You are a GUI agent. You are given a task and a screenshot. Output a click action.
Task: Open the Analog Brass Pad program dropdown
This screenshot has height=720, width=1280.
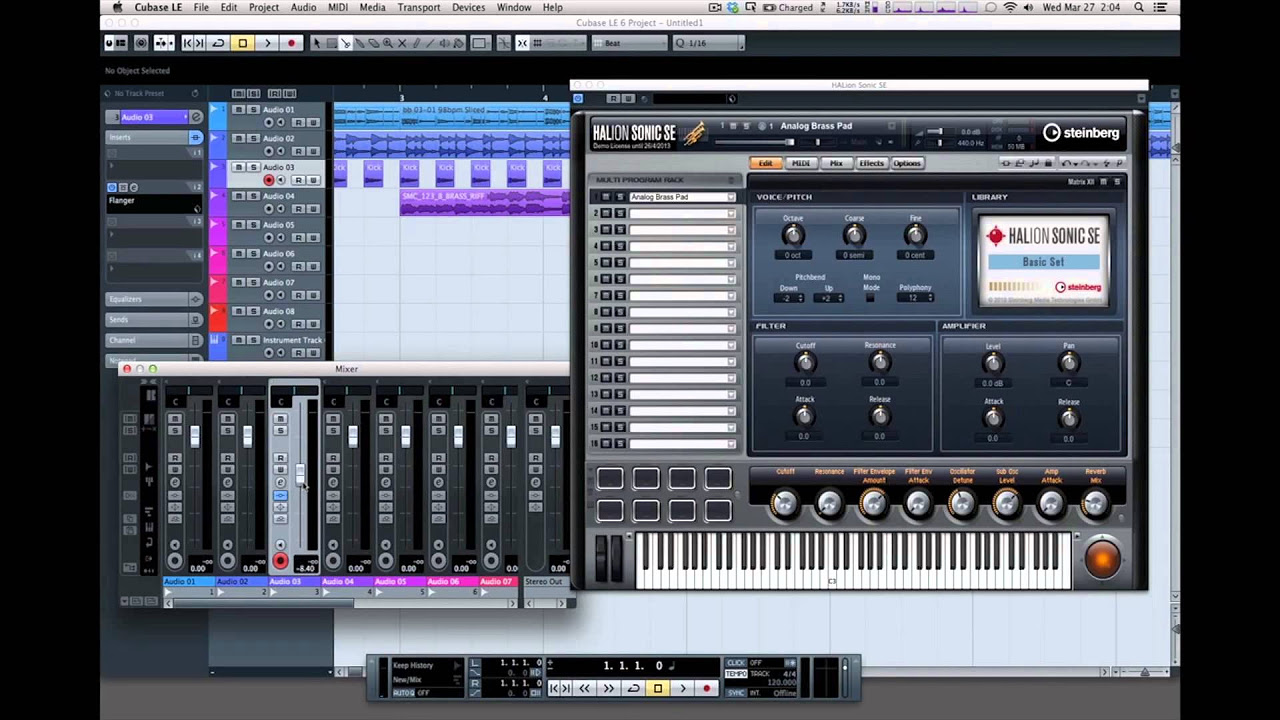coord(731,197)
